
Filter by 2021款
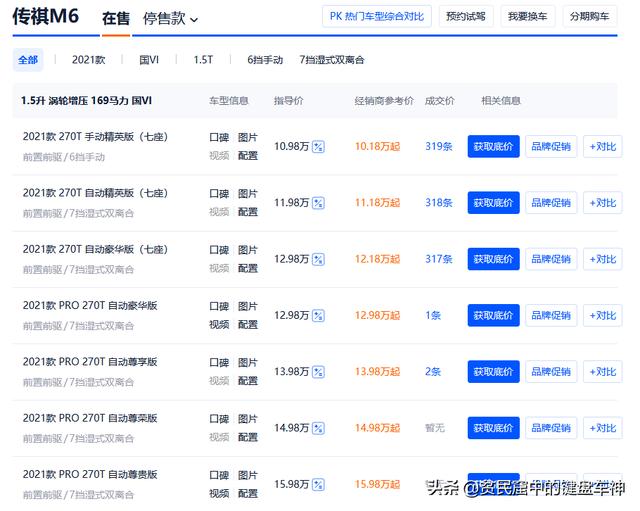click(x=89, y=60)
